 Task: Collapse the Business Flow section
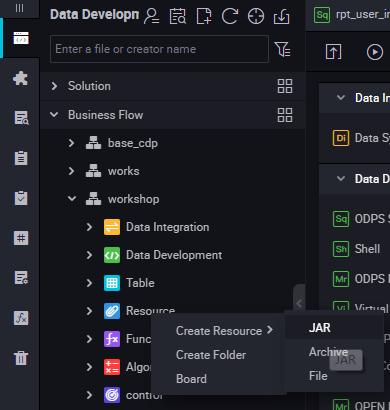54,115
